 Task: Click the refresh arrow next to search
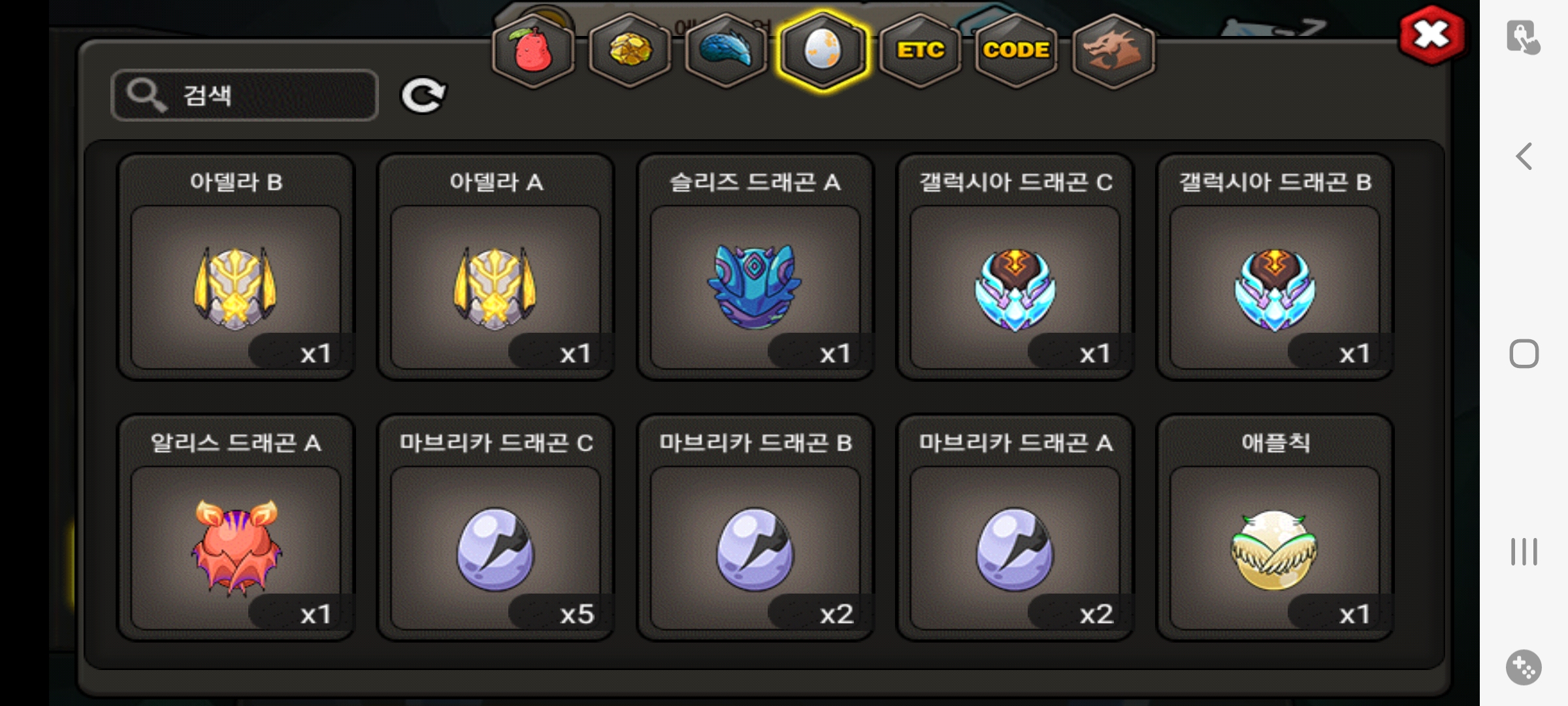[x=423, y=95]
